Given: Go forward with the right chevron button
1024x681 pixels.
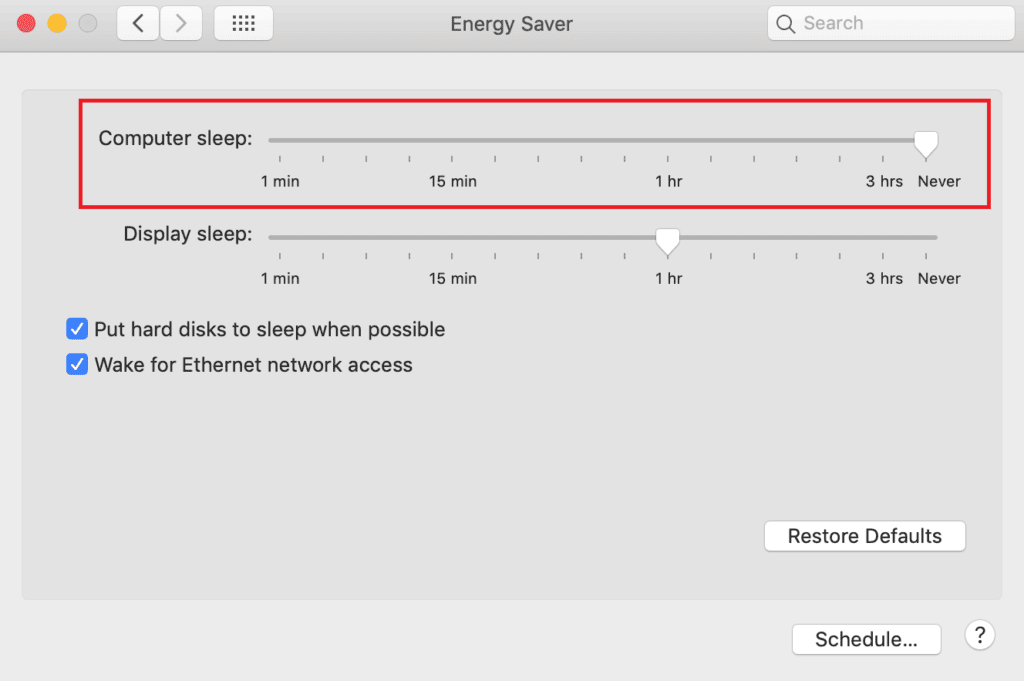Looking at the screenshot, I should 181,24.
